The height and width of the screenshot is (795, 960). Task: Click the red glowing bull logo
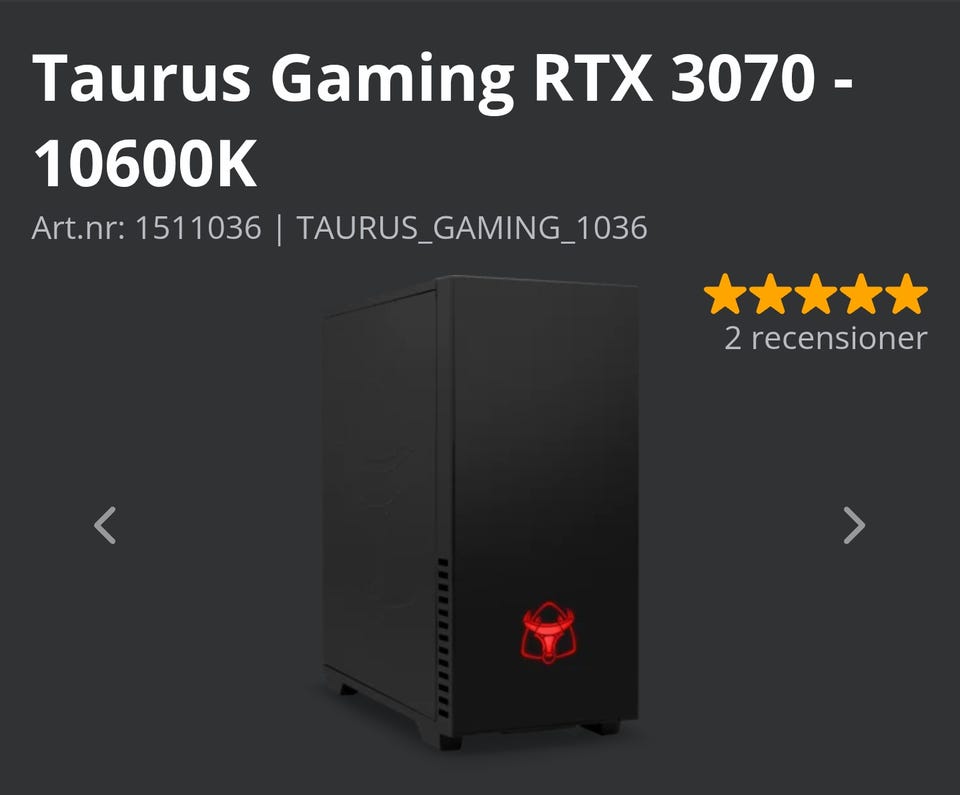pos(547,632)
